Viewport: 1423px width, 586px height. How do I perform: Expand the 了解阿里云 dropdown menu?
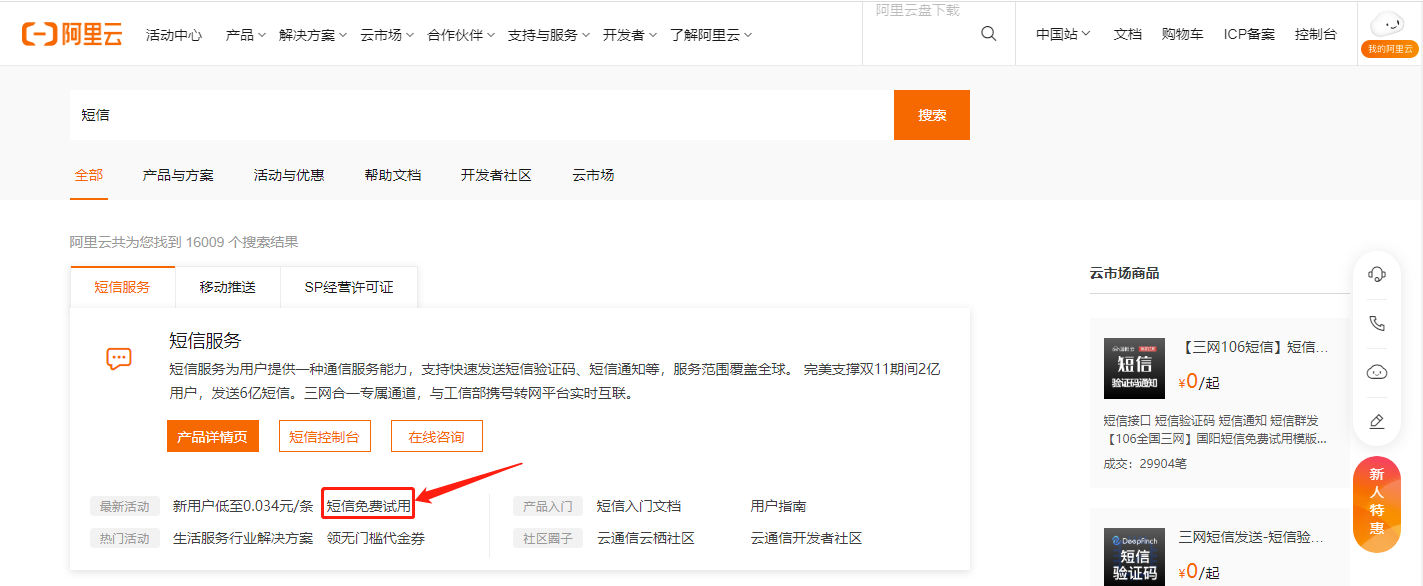point(711,34)
